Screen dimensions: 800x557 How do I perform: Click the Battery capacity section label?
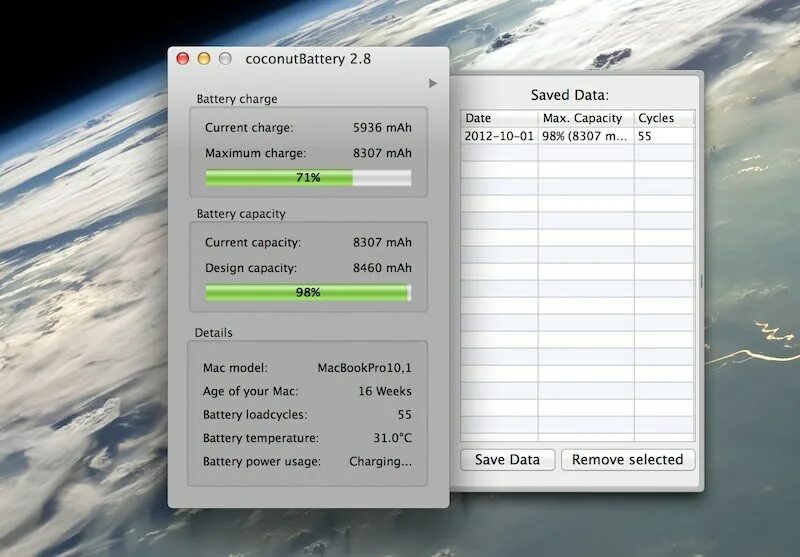[241, 214]
